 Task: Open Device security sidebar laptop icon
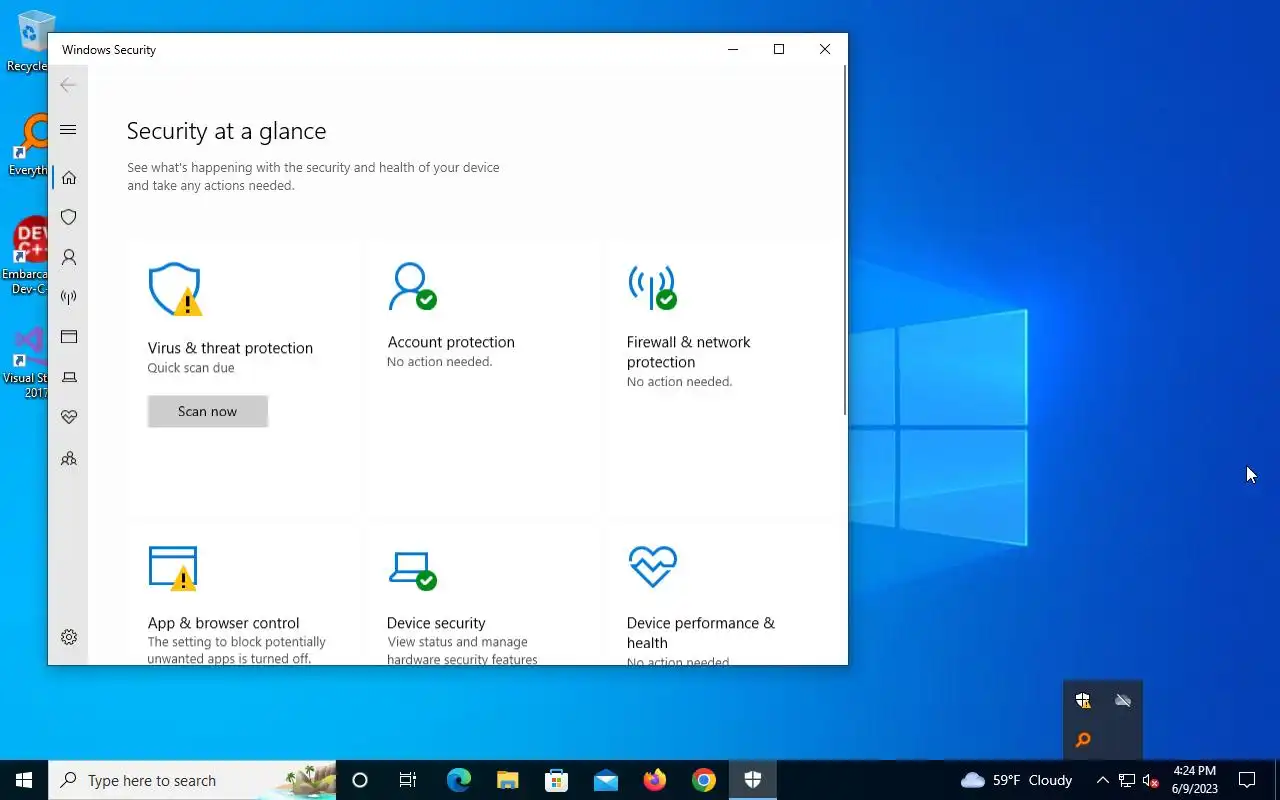click(69, 377)
